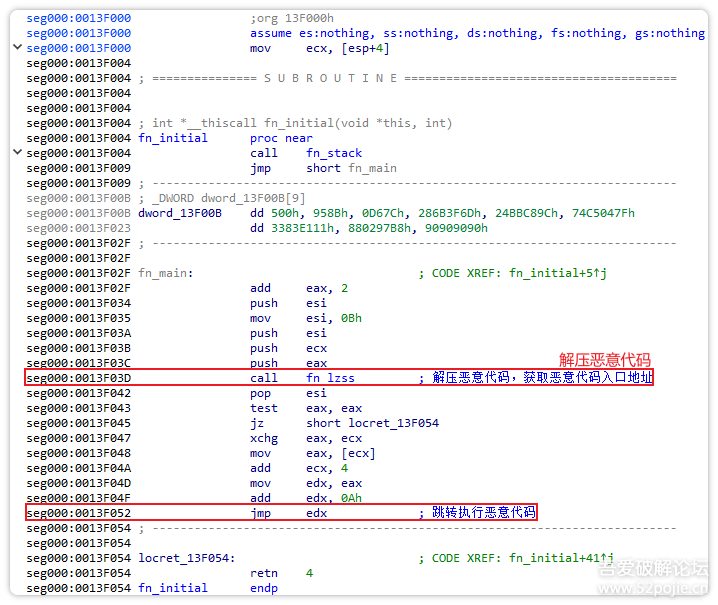
Task: Follow the fn_stack call target
Action: click(x=331, y=153)
